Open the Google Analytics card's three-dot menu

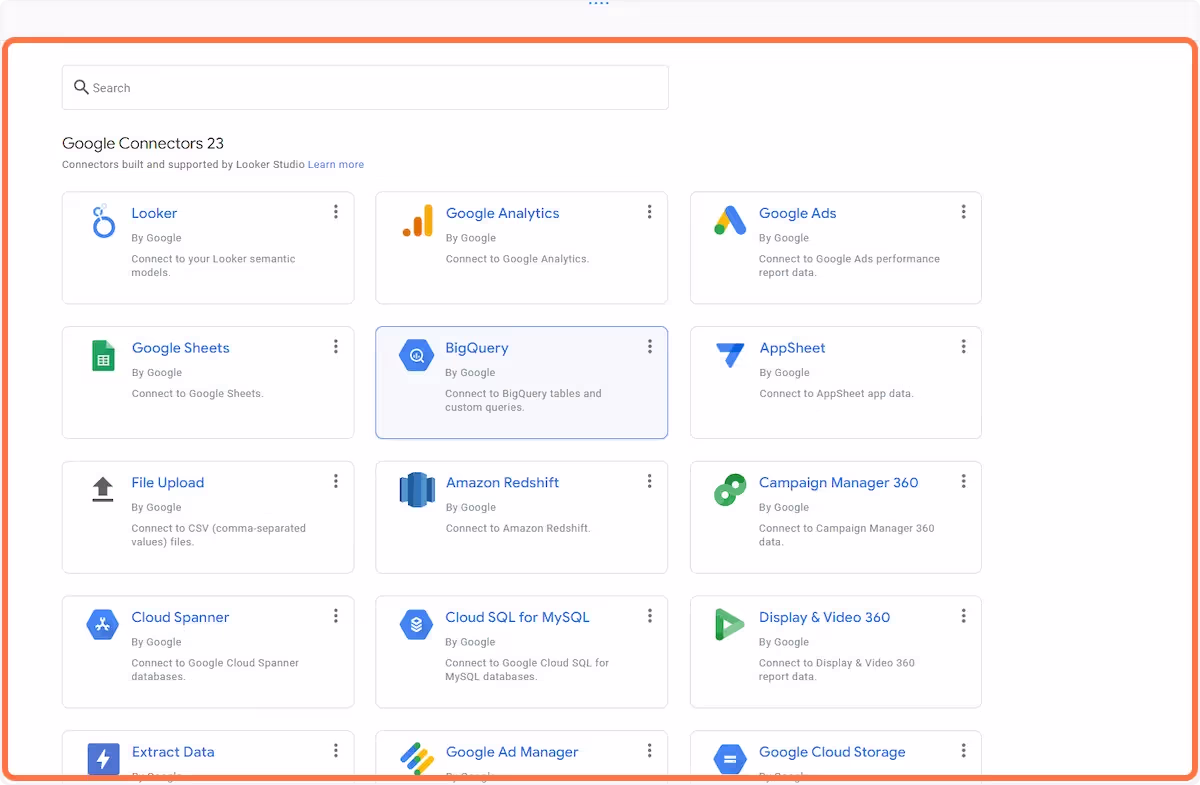point(649,212)
